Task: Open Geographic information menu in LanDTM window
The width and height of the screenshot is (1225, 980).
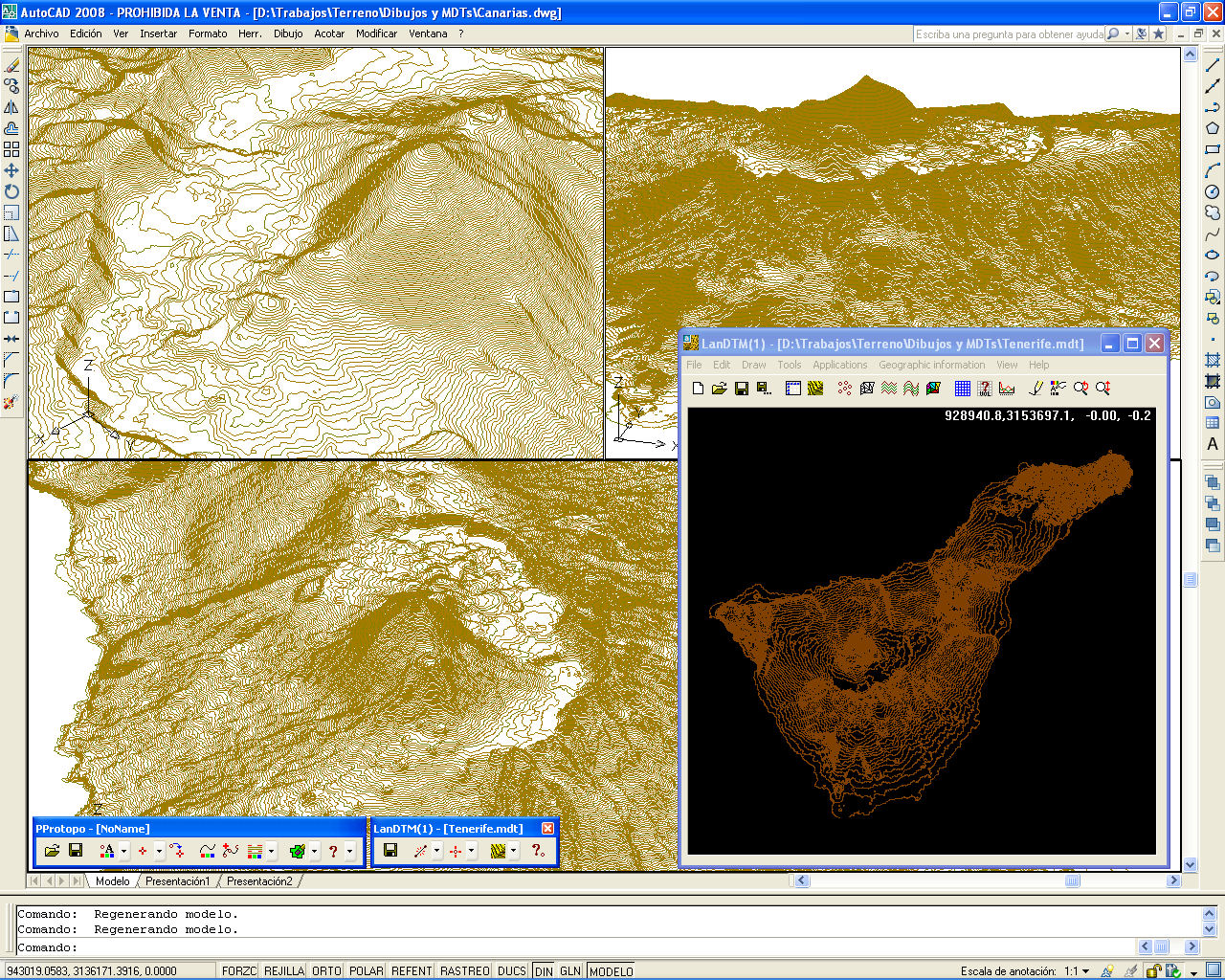Action: (931, 365)
